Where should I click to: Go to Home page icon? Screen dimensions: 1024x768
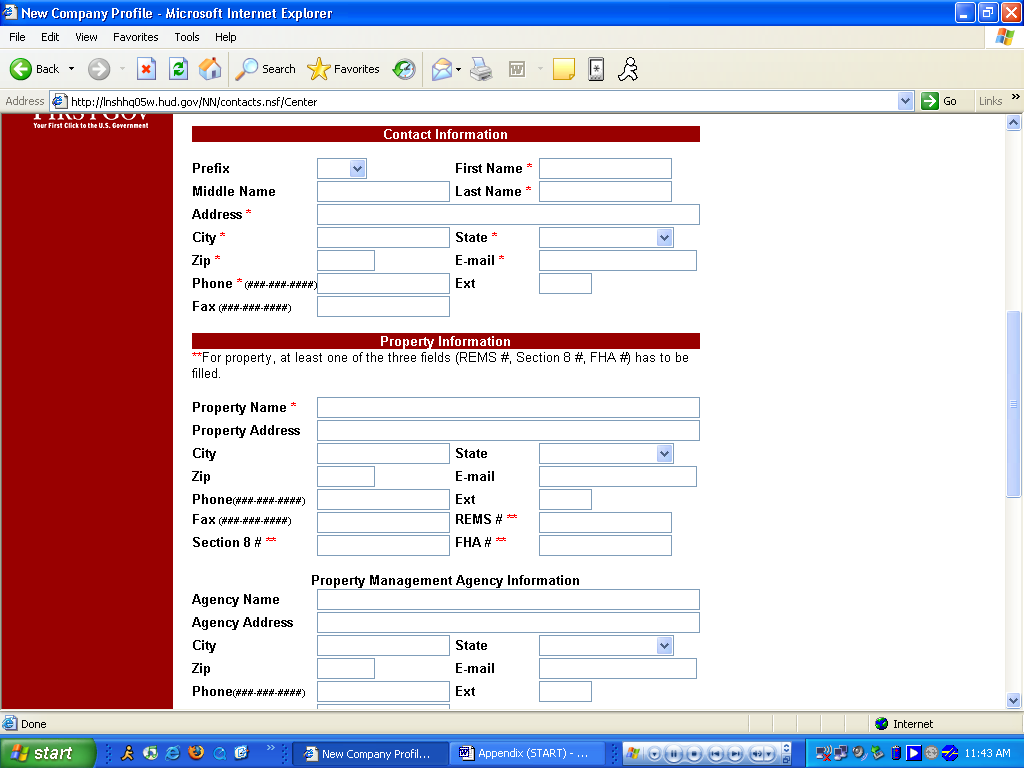click(210, 69)
